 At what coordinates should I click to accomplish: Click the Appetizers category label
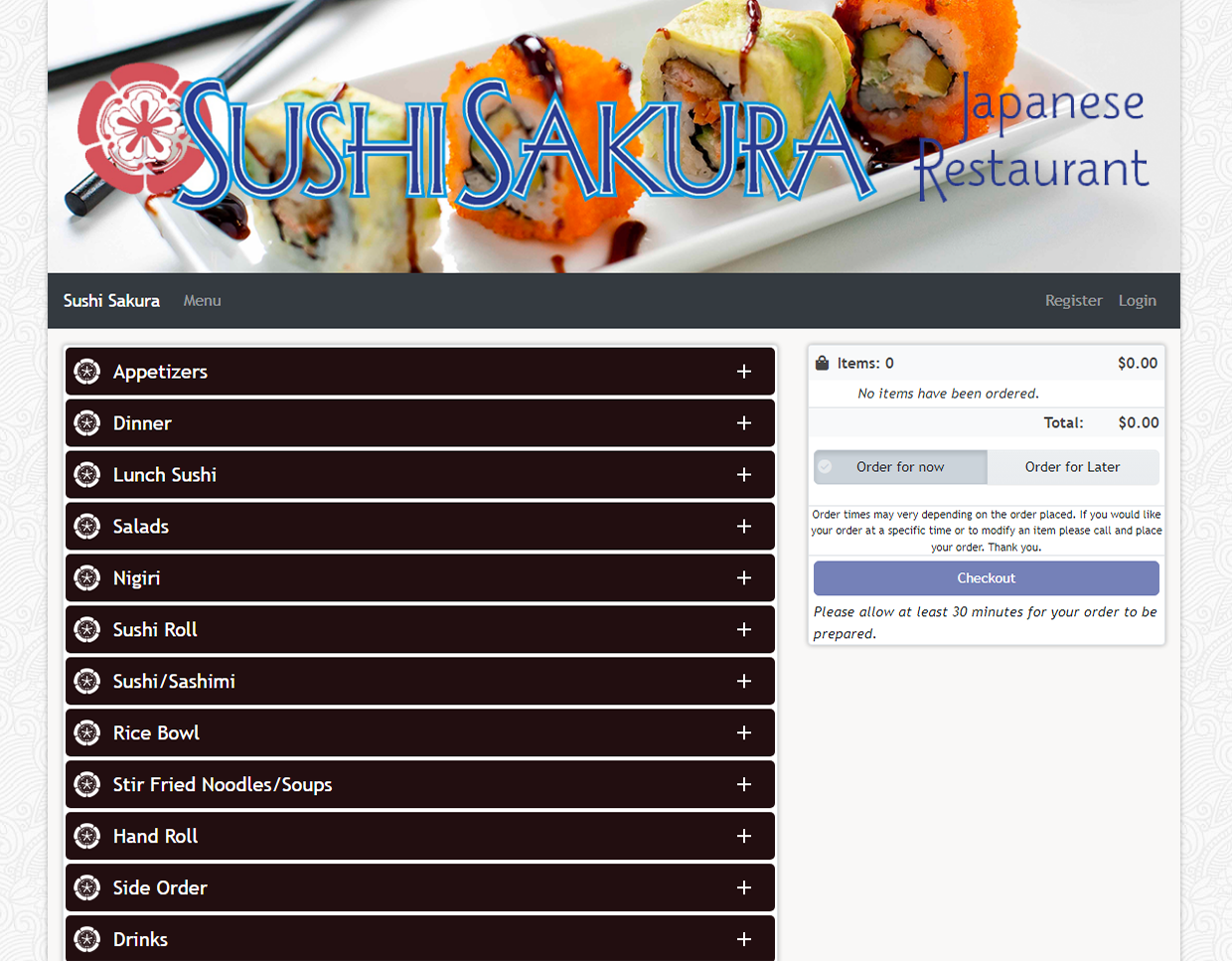click(x=160, y=372)
